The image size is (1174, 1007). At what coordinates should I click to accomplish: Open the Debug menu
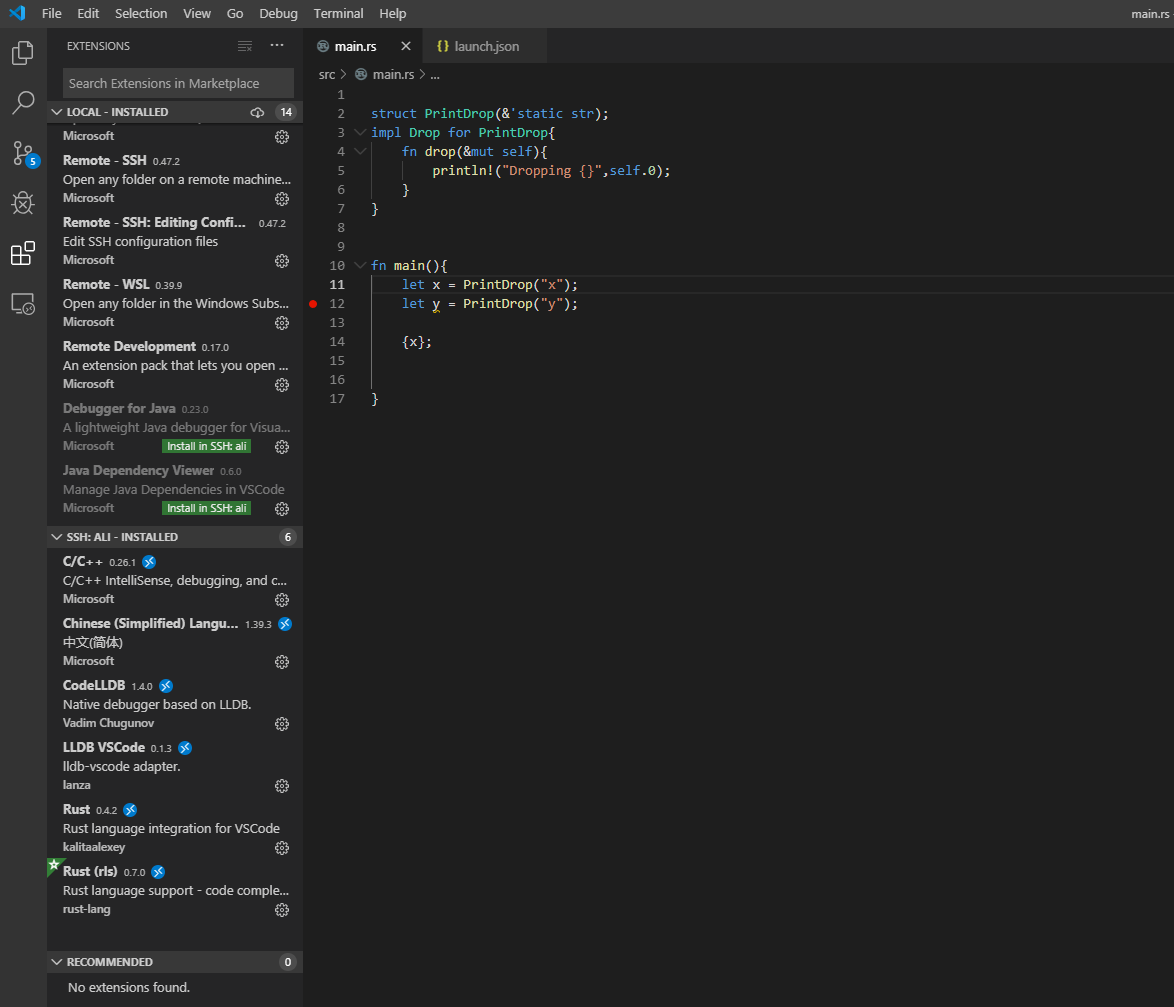coord(279,13)
